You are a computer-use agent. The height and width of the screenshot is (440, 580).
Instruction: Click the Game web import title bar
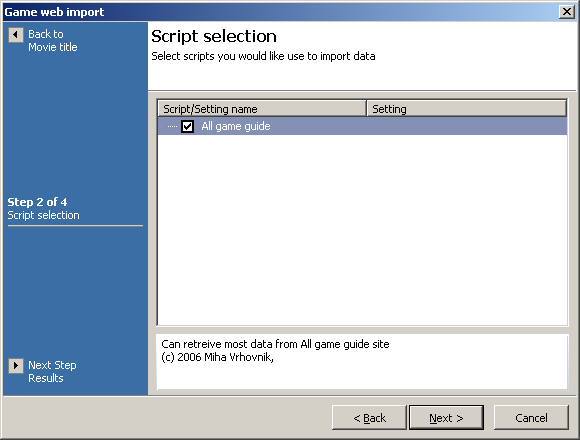[x=281, y=12]
